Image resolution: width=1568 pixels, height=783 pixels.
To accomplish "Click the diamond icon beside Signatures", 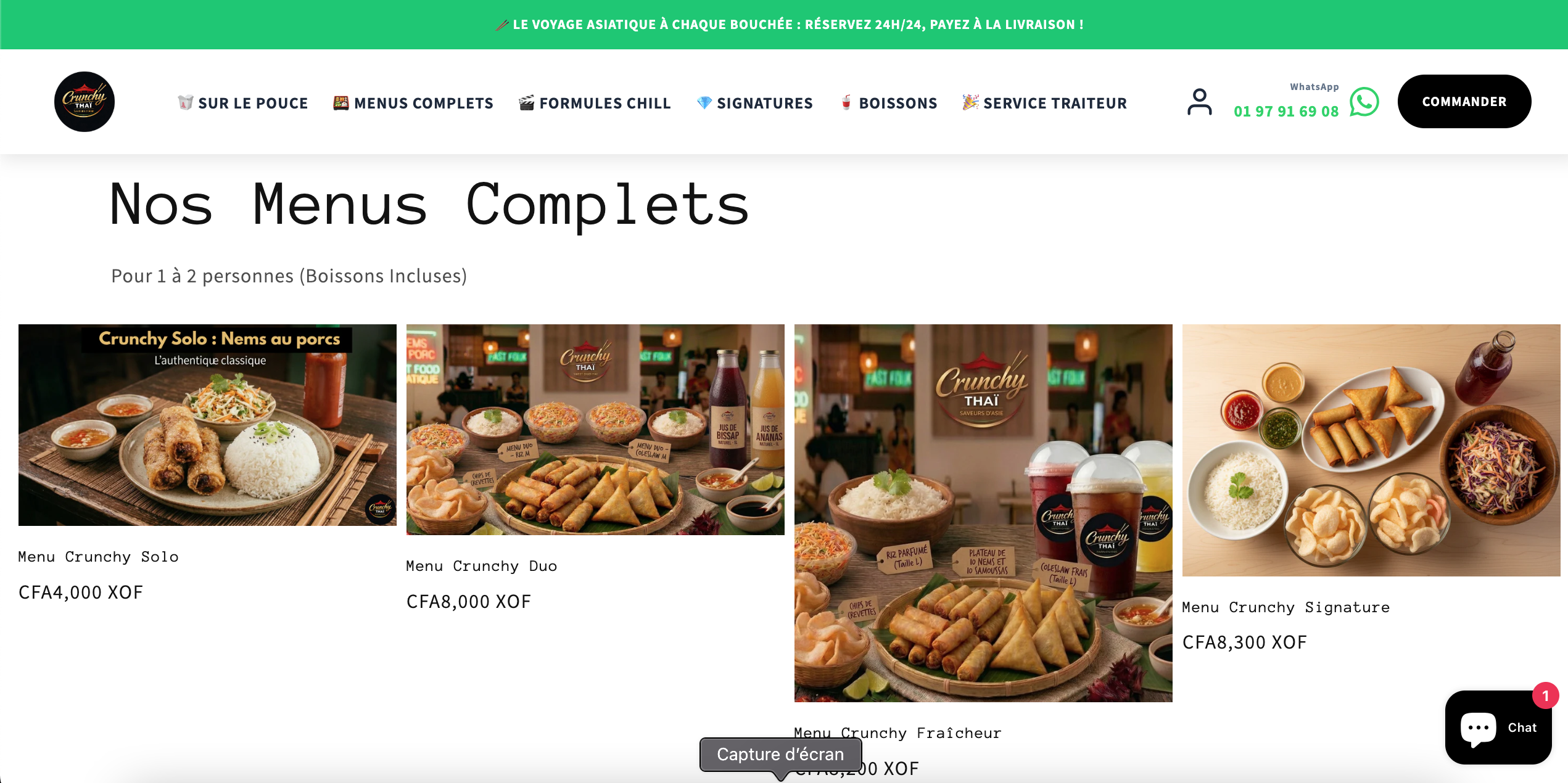I will 704,102.
